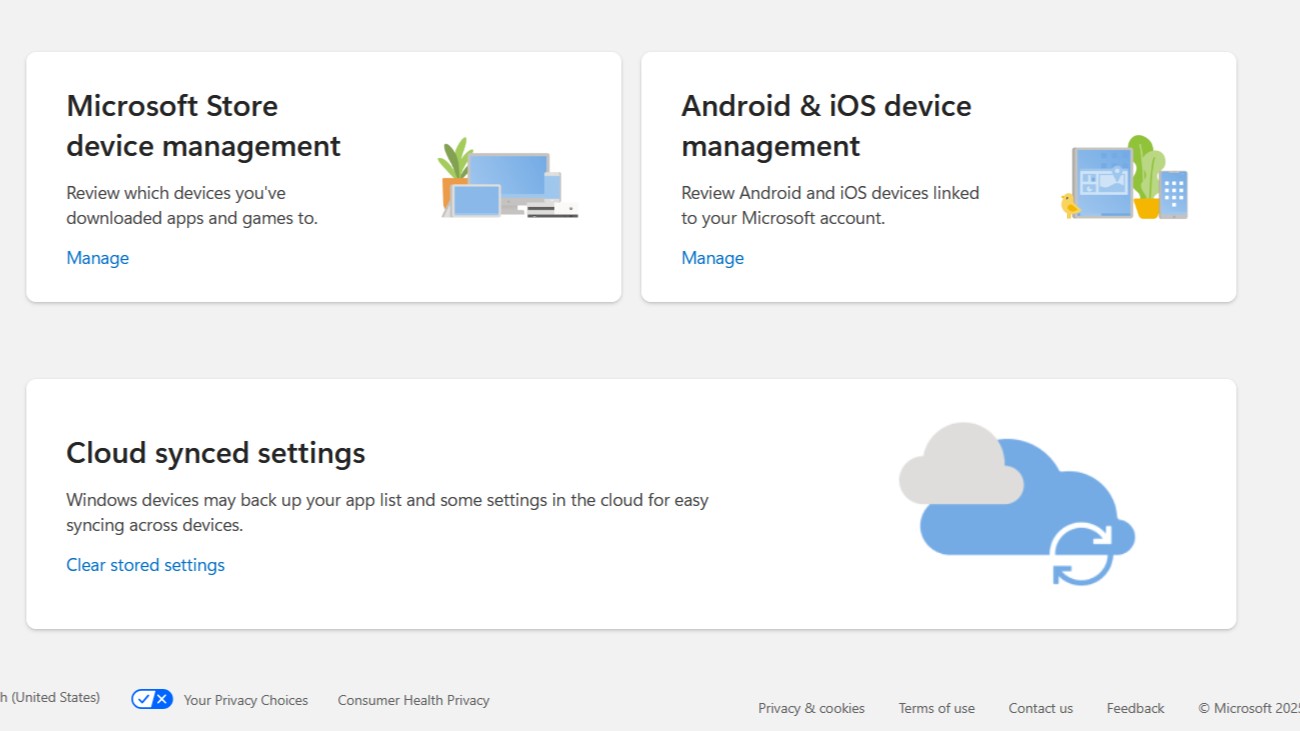Click the tablet and phone illustration
Image resolution: width=1300 pixels, height=731 pixels.
1125,180
